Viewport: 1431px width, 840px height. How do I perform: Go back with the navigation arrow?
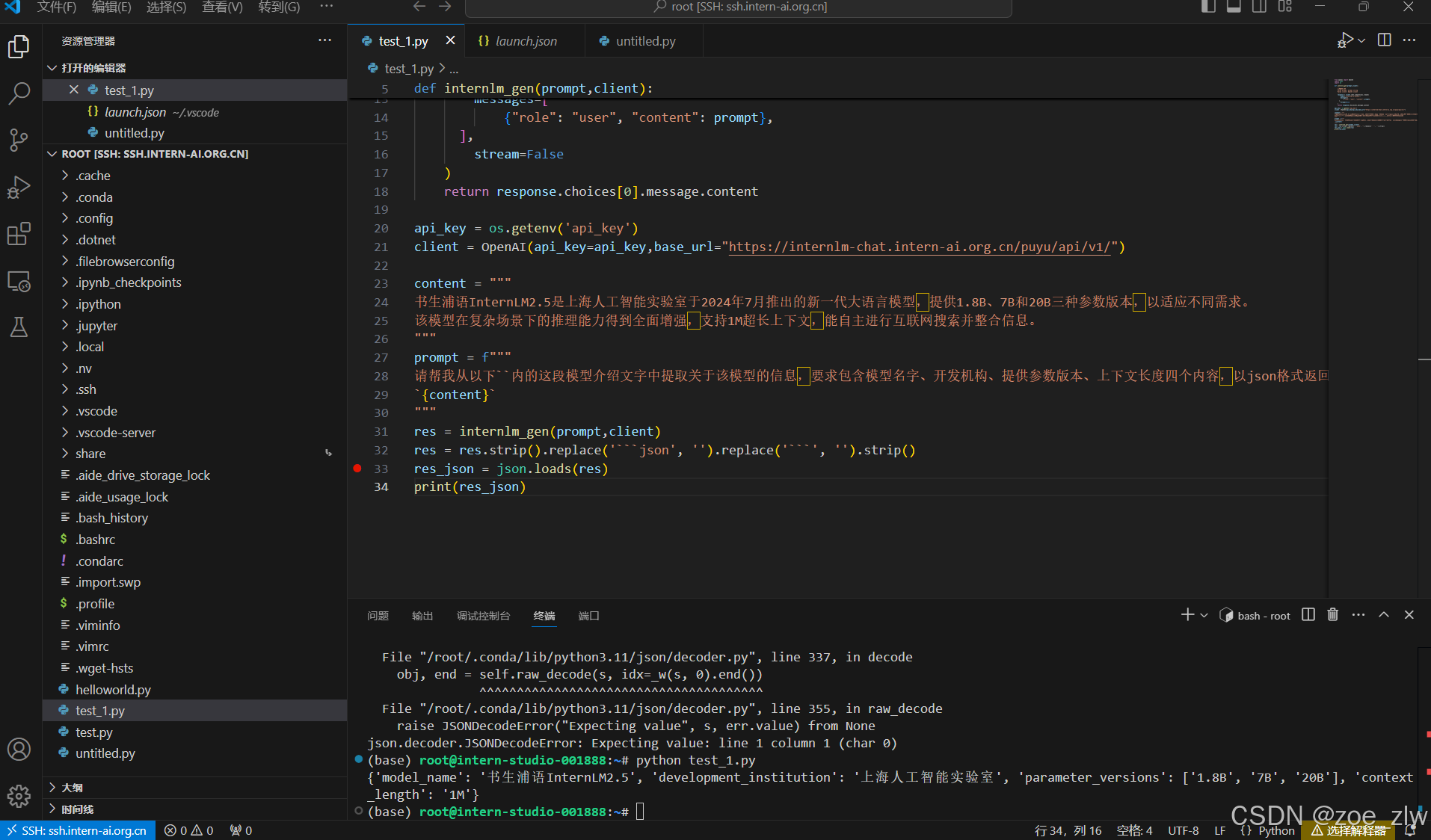pos(419,7)
